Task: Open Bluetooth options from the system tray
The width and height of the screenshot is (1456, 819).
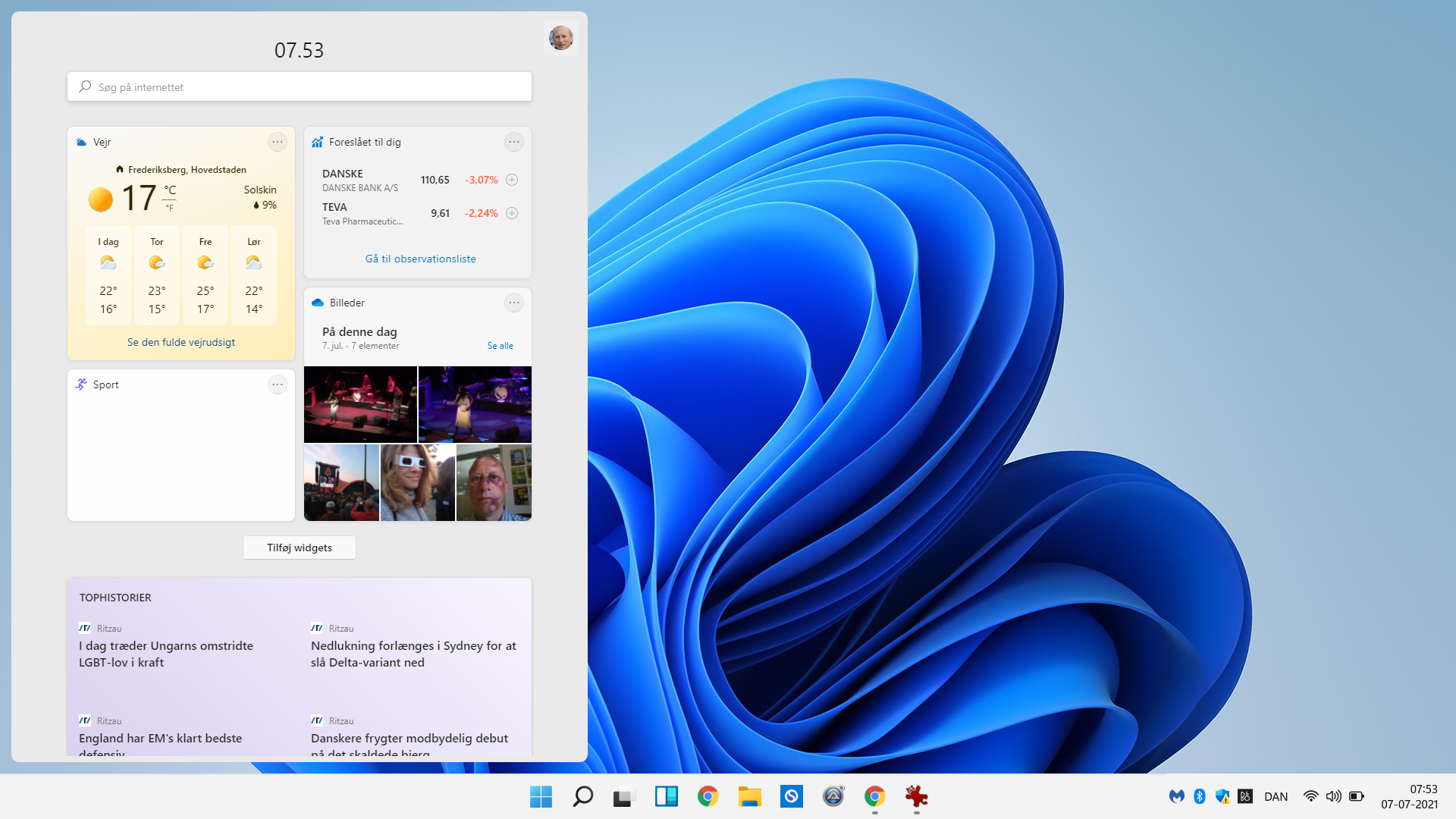Action: coord(1199,797)
